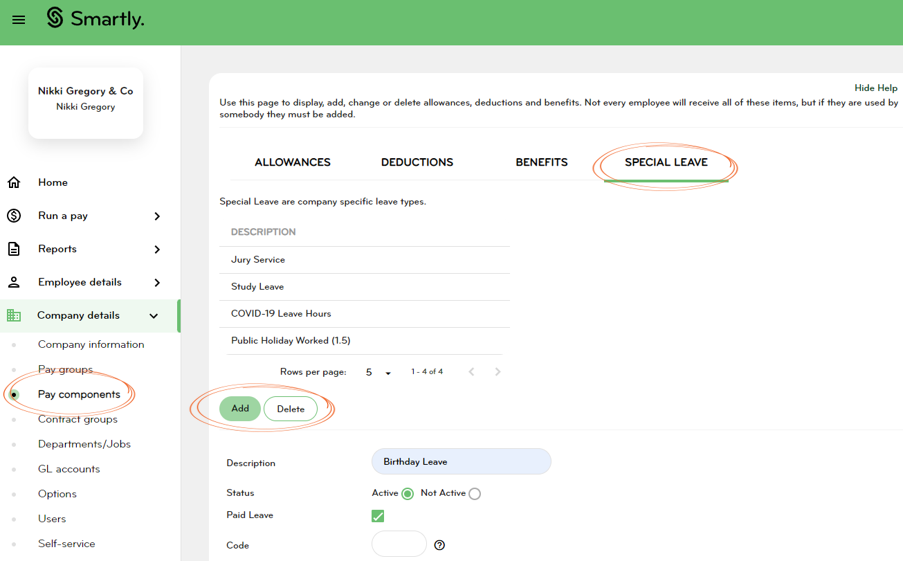This screenshot has height=563, width=903.
Task: Click the Code field help icon
Action: 439,545
